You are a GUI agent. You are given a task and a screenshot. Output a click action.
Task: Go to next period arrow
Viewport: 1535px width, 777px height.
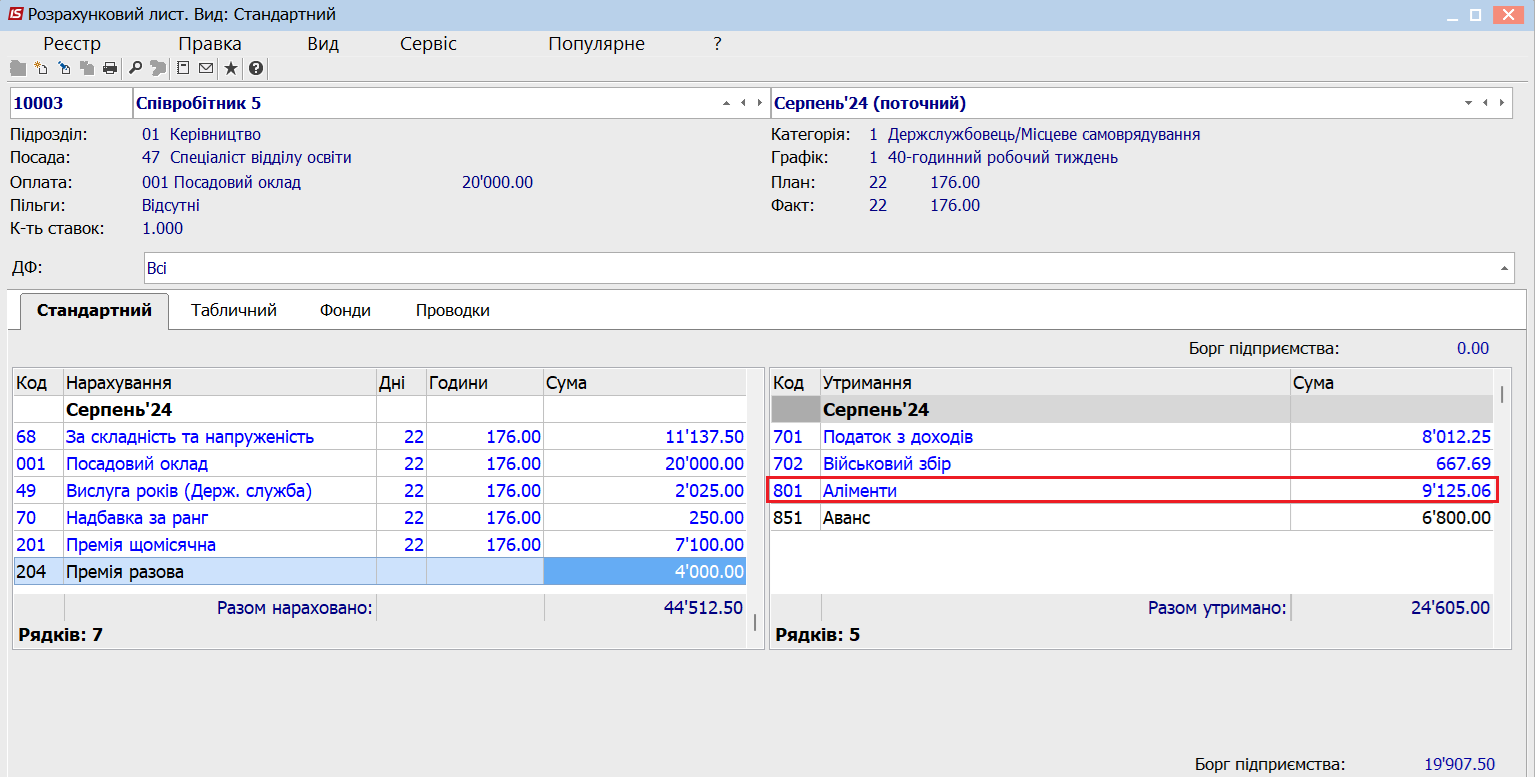tap(1502, 103)
